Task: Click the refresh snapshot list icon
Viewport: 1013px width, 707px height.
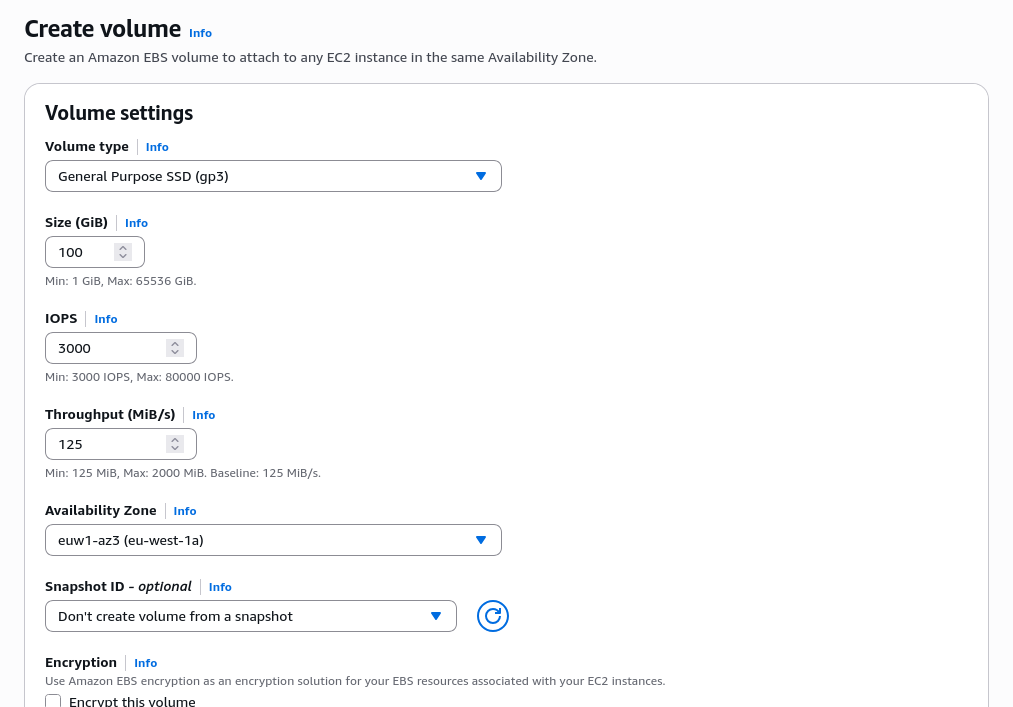Action: (x=492, y=616)
